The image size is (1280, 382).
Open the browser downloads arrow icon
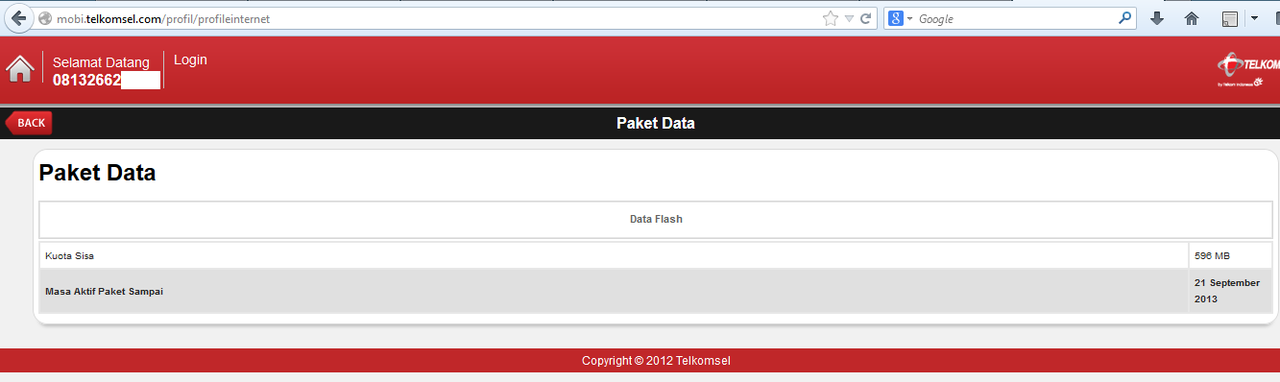point(1157,18)
